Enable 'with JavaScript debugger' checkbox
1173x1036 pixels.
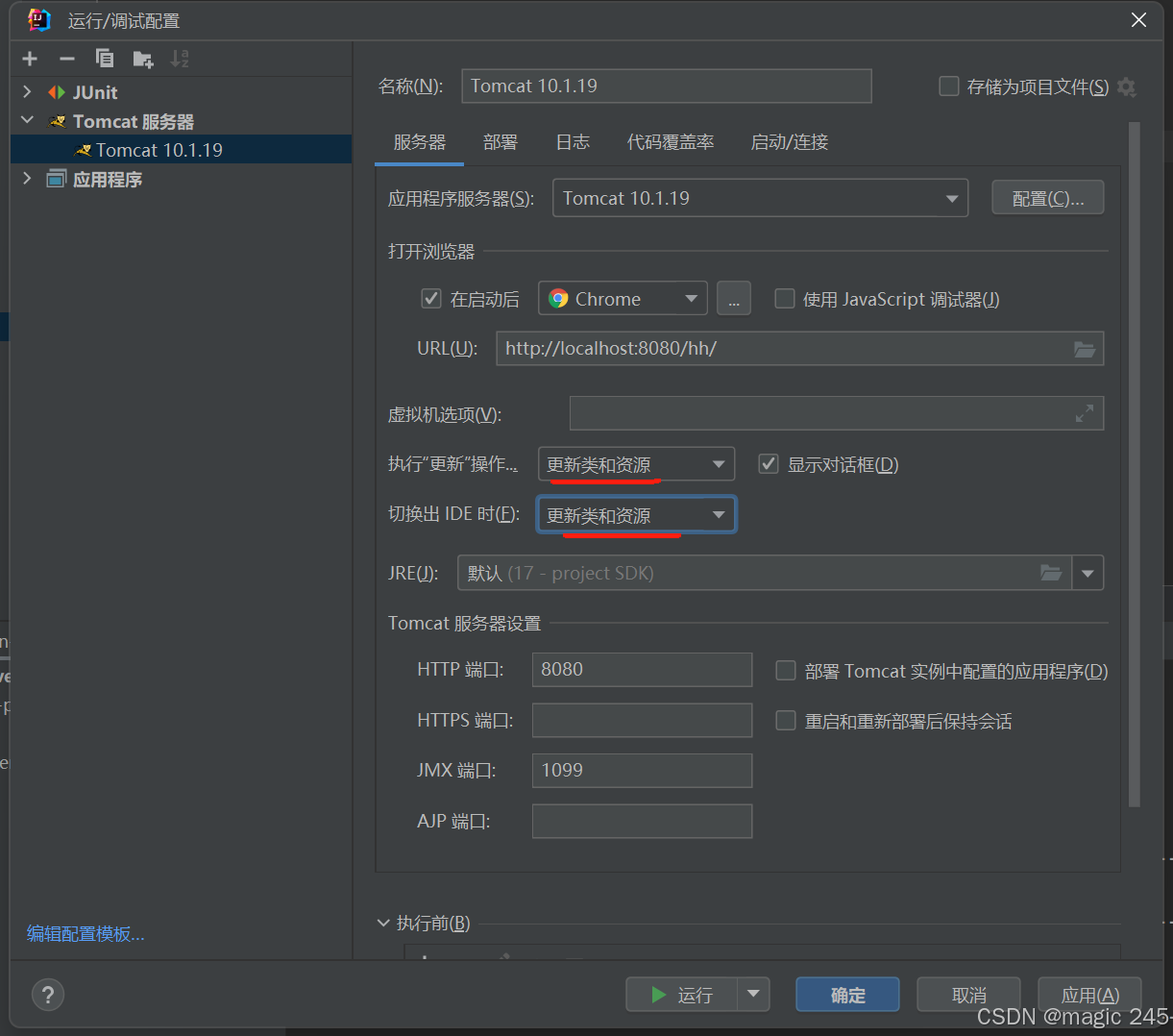[x=785, y=299]
